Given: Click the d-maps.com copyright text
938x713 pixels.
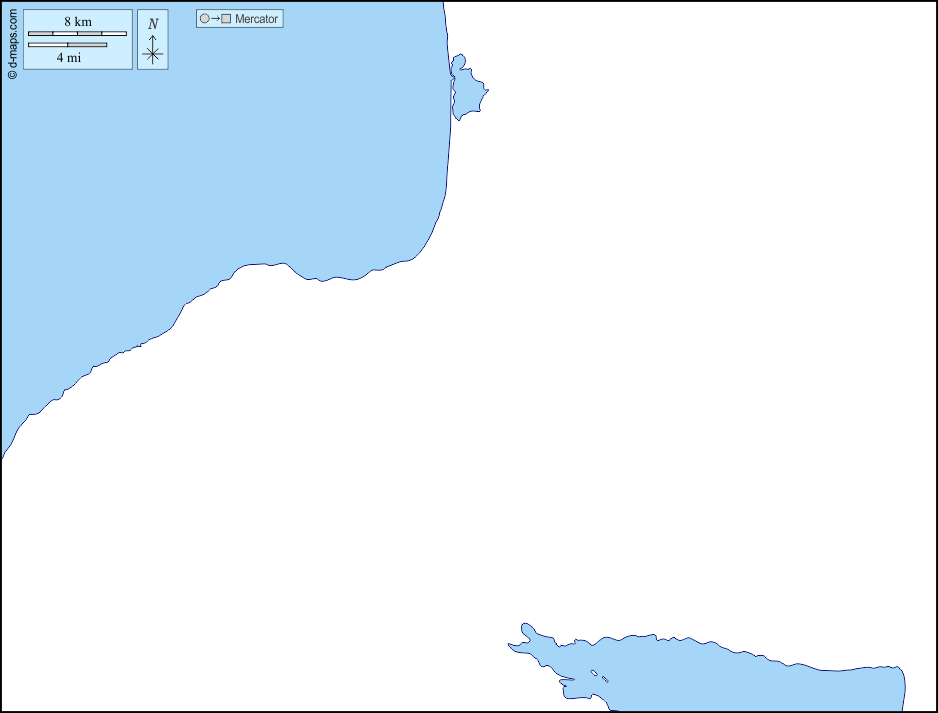Looking at the screenshot, I should point(12,45).
